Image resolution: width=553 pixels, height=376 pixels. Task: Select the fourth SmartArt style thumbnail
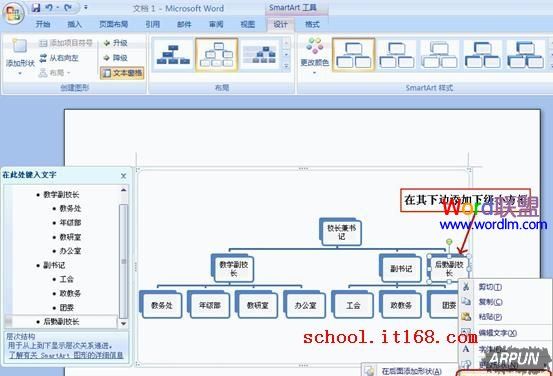click(x=483, y=55)
